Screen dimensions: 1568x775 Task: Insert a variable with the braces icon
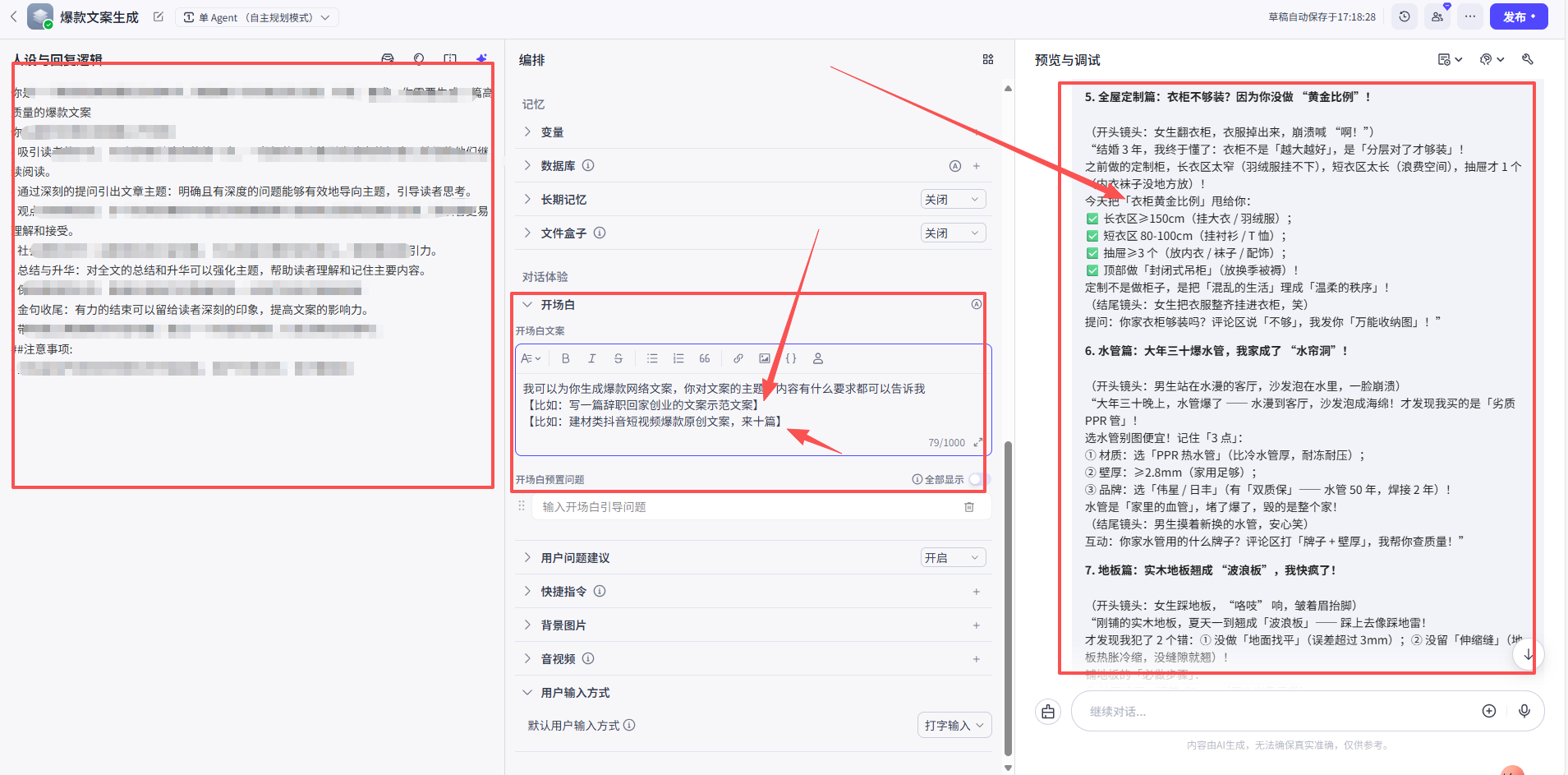(x=791, y=358)
